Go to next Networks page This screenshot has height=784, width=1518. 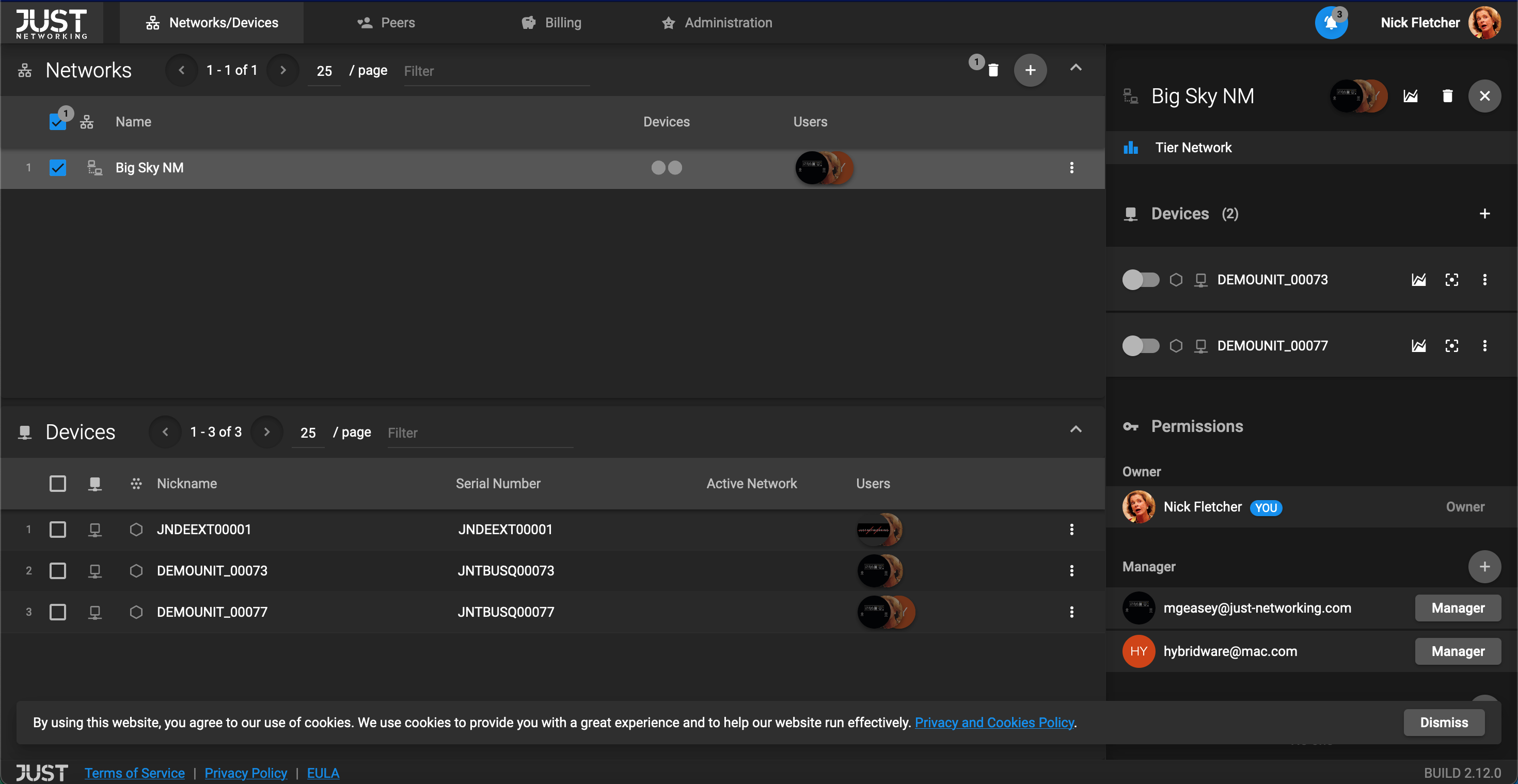(x=283, y=70)
